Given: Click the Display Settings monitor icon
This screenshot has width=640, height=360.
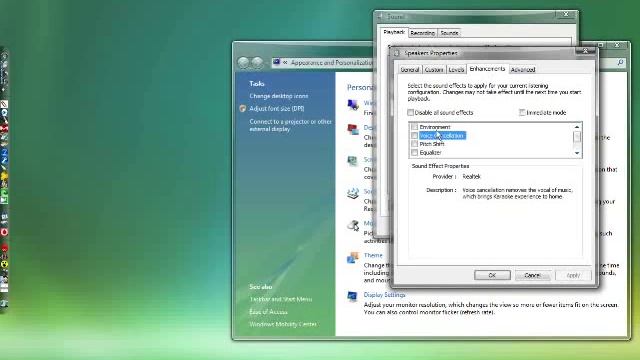Looking at the screenshot, I should pyautogui.click(x=353, y=297).
